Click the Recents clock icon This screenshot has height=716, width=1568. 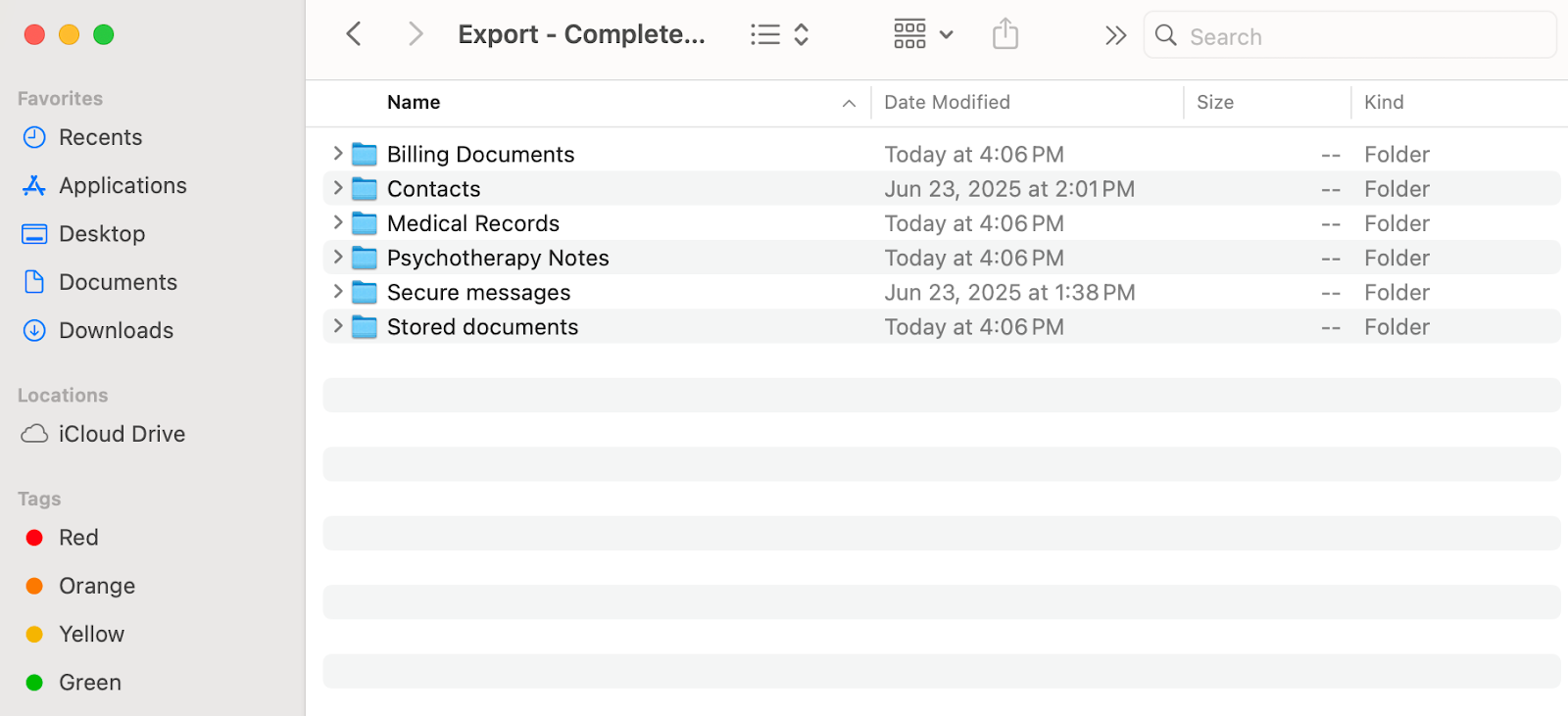(34, 137)
